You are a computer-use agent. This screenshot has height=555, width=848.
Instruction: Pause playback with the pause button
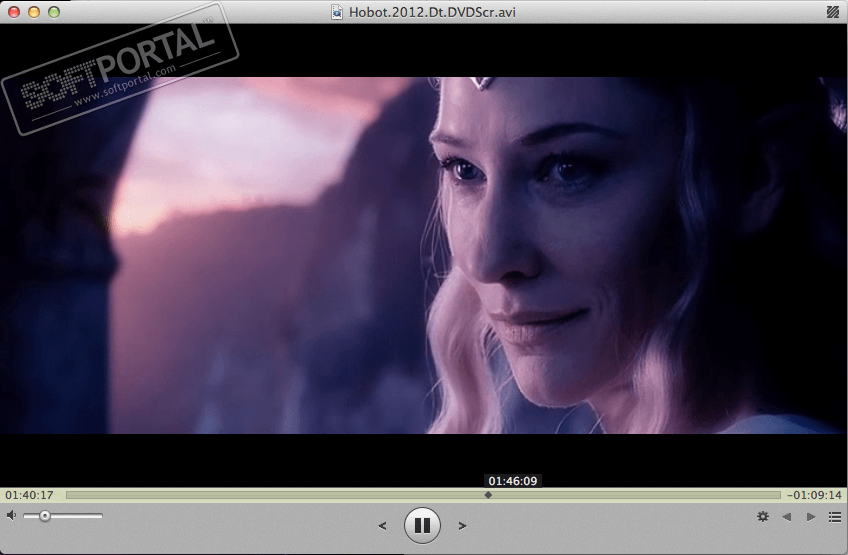tap(422, 525)
